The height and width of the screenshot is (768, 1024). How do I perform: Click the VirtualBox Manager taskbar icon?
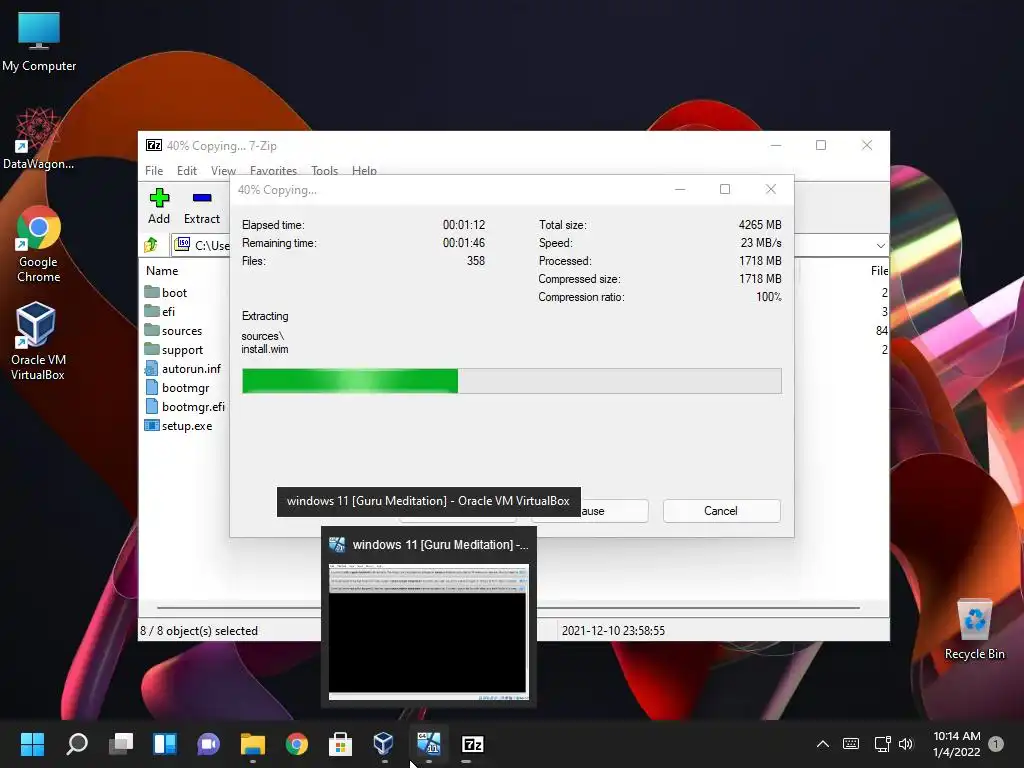click(383, 744)
